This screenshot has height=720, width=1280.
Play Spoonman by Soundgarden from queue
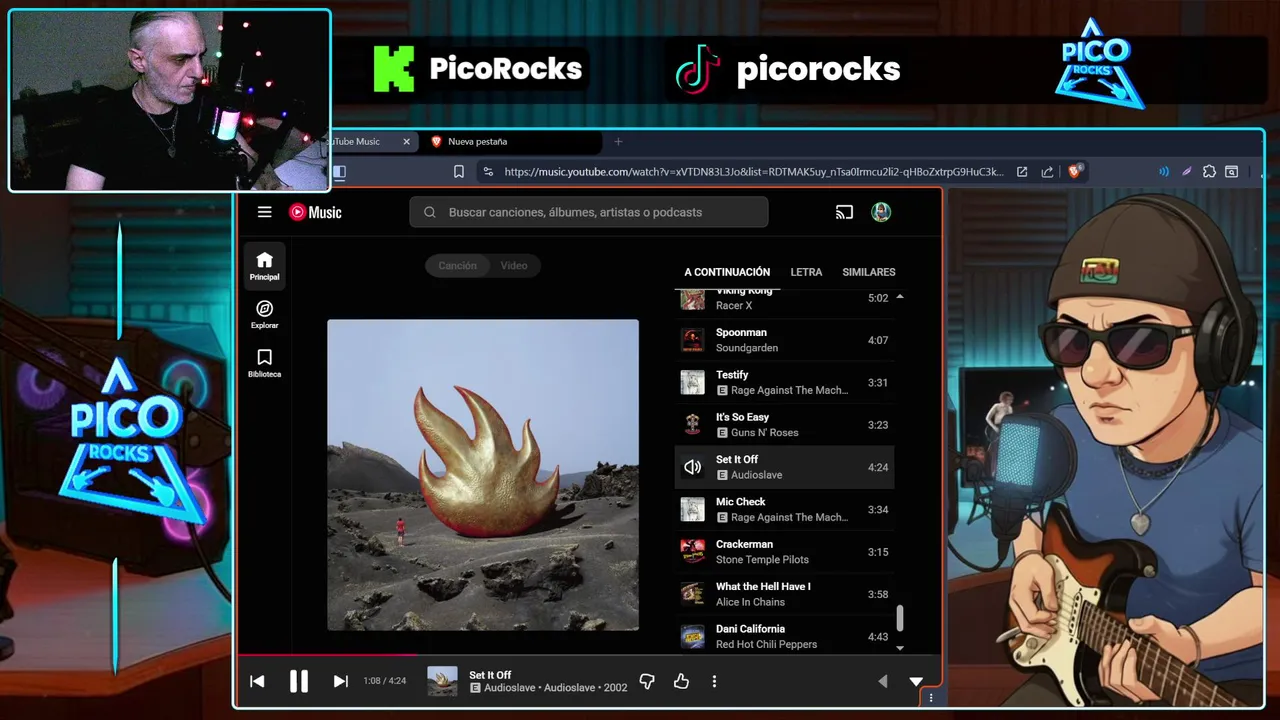784,340
